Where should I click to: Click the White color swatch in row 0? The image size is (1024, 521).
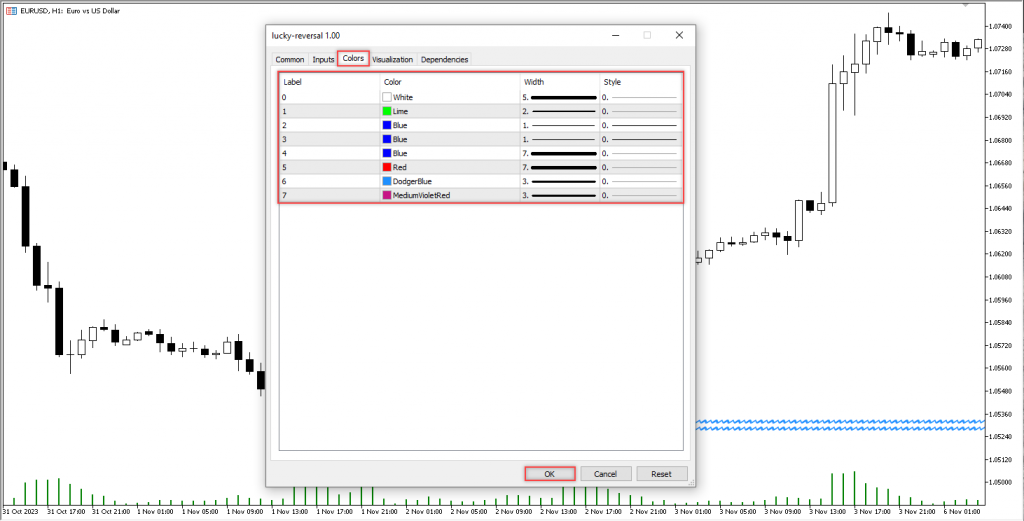(x=387, y=97)
